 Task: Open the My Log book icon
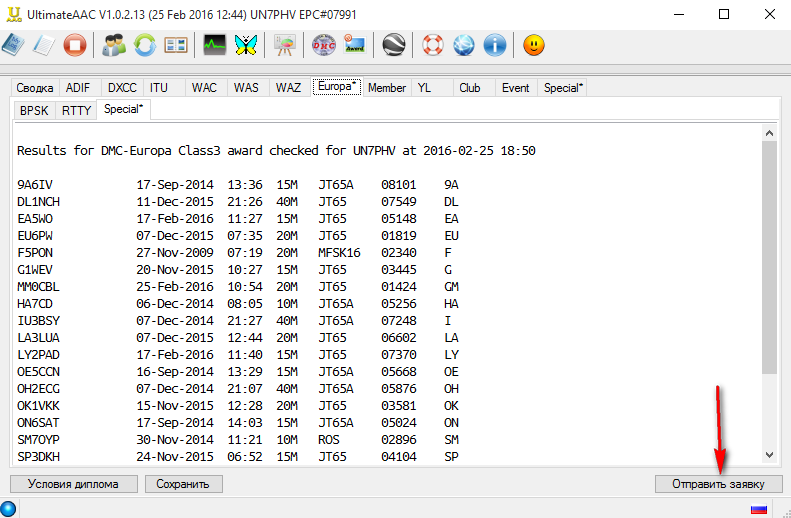pos(11,45)
